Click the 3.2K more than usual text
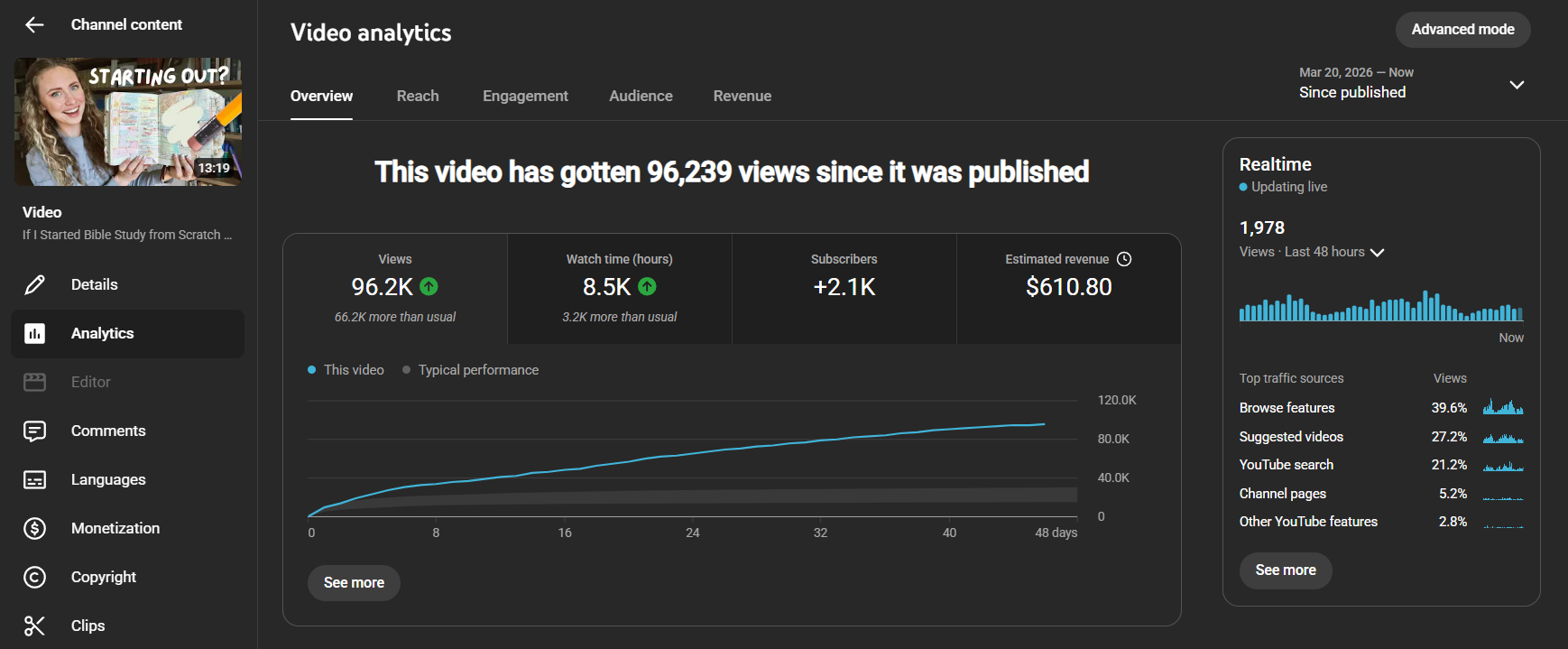The height and width of the screenshot is (649, 1568). click(620, 317)
